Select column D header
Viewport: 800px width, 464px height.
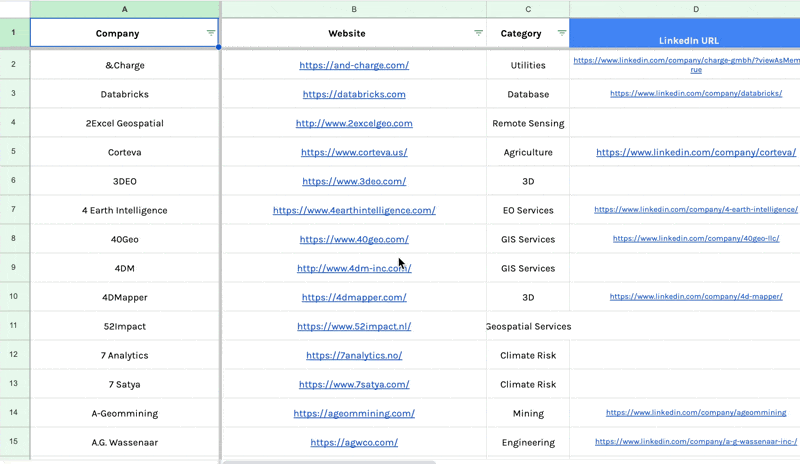[x=685, y=9]
